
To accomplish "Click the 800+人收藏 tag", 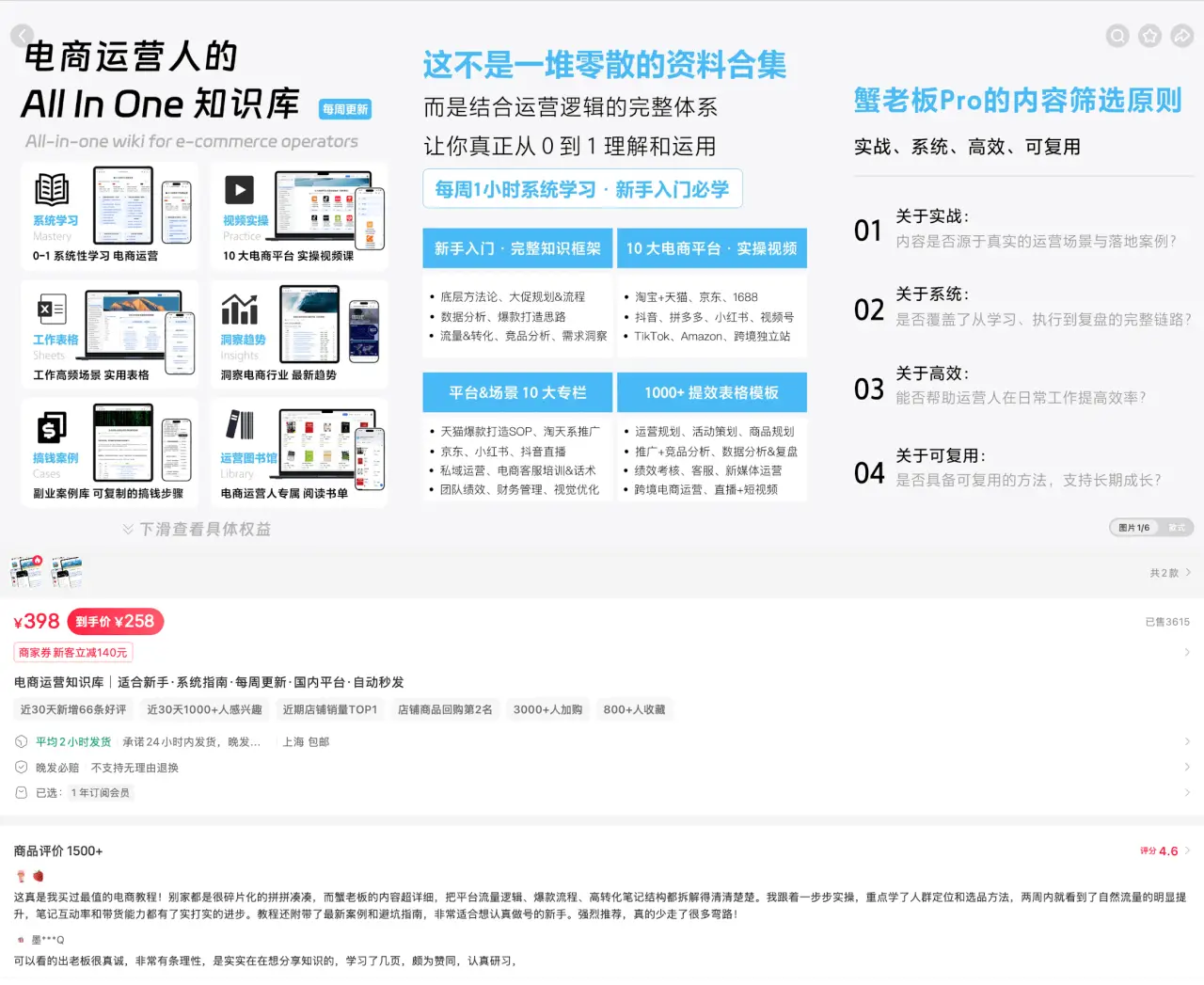I will (634, 709).
